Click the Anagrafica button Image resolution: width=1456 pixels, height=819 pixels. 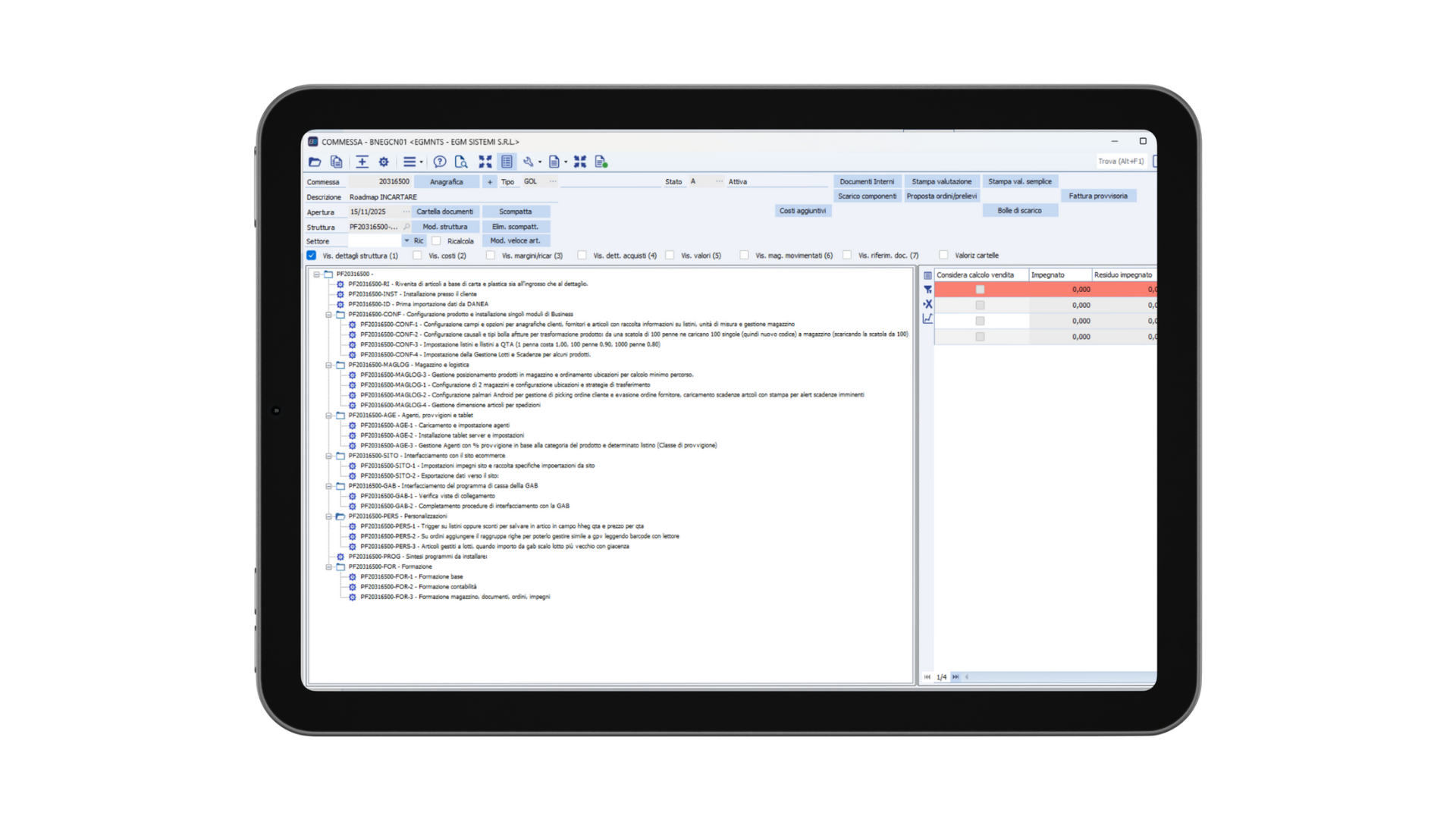coord(446,182)
